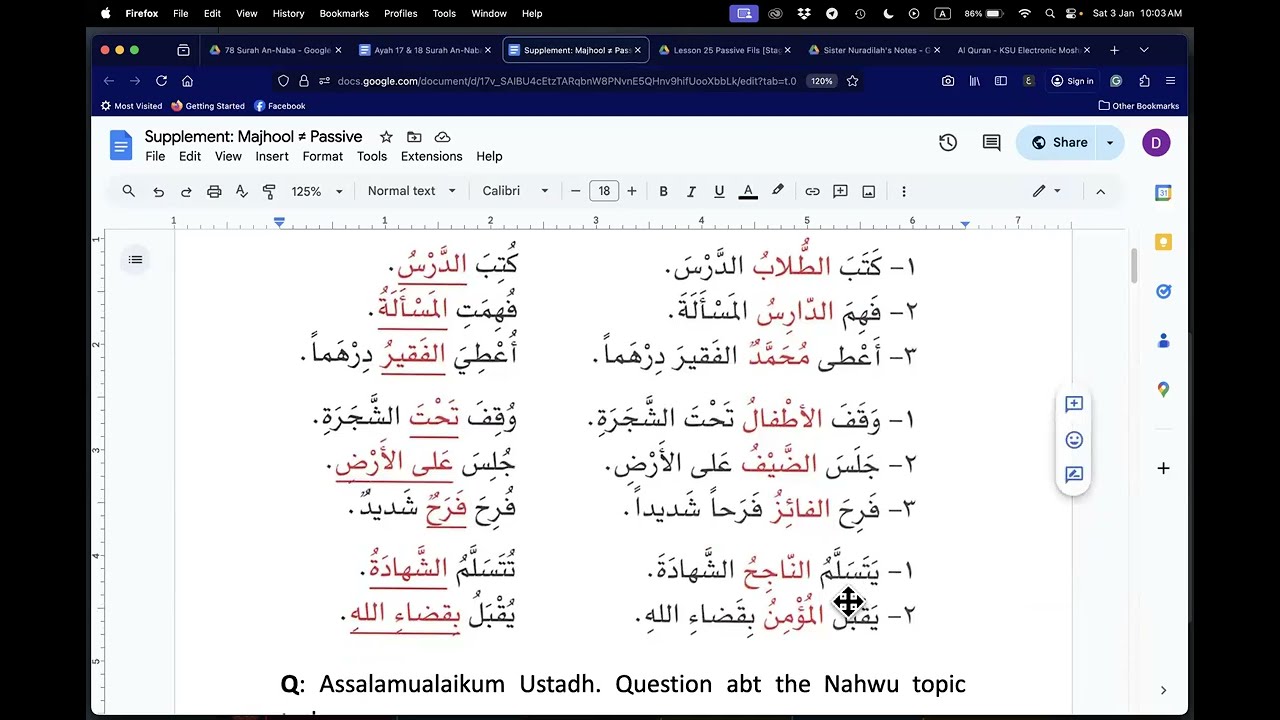Open Google Calendar side panel

pos(1163,193)
